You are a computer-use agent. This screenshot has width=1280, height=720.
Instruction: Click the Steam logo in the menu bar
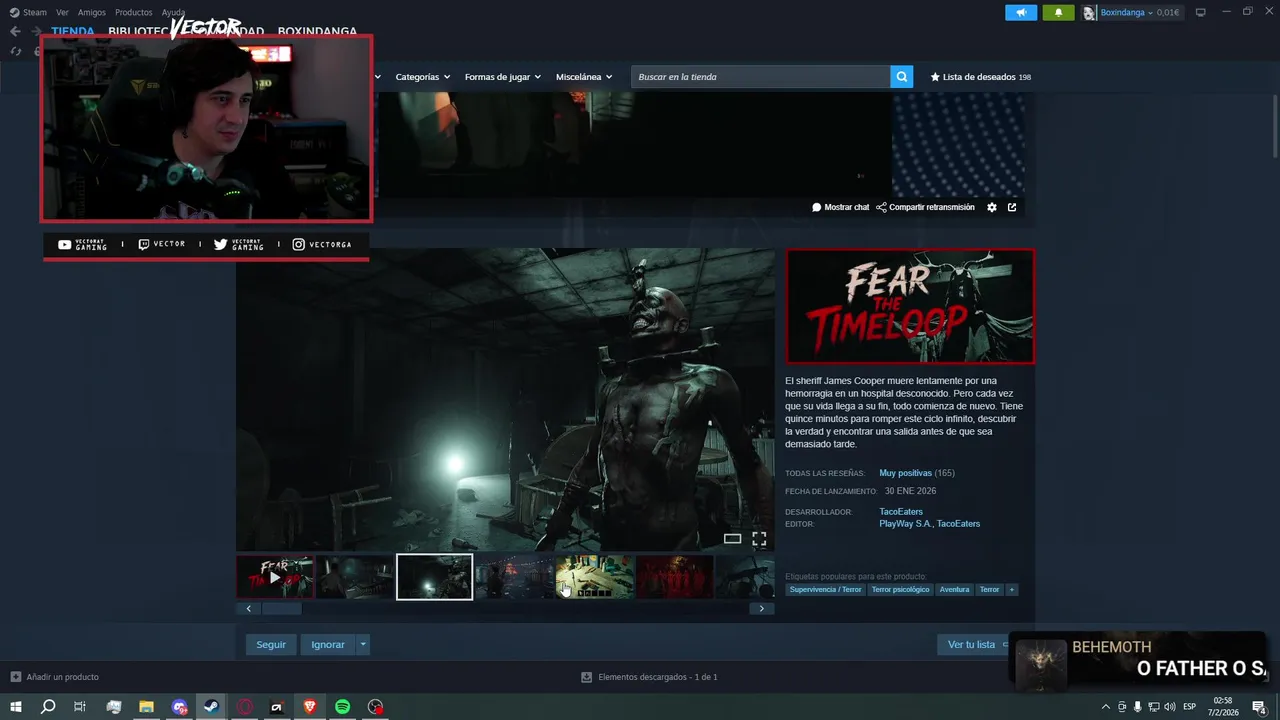(x=14, y=12)
